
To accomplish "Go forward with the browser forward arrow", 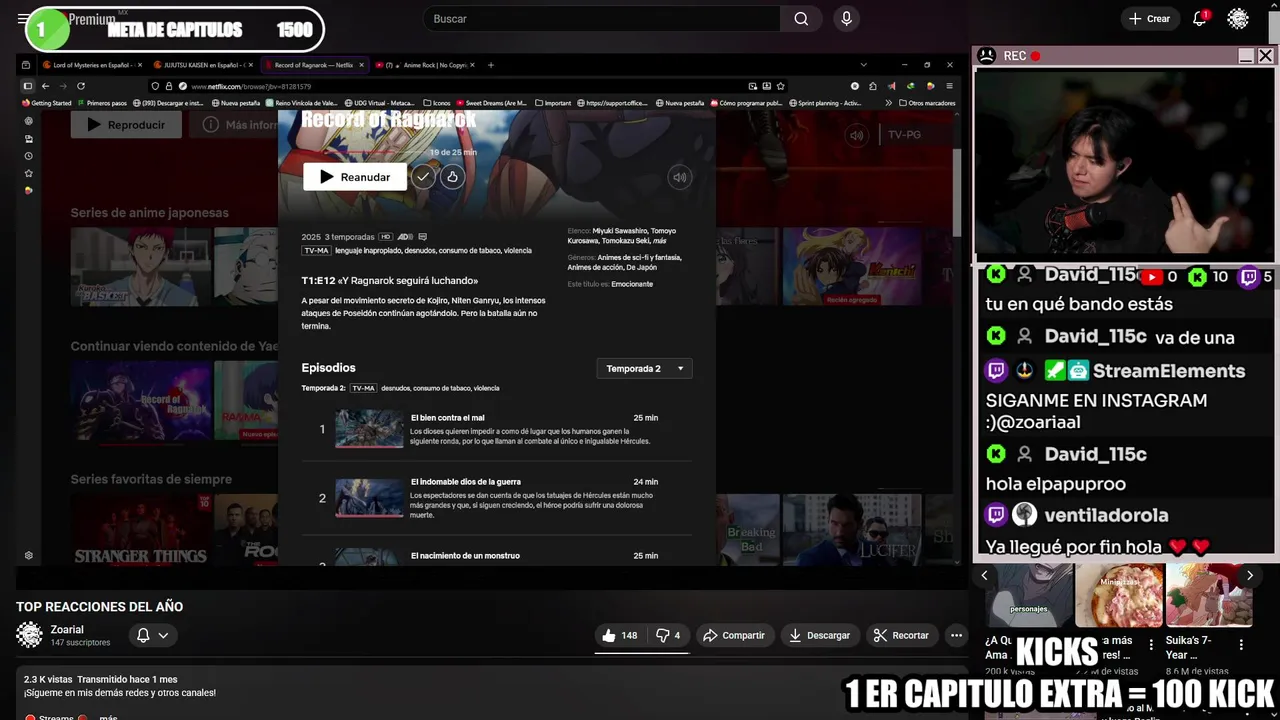I will [x=62, y=86].
